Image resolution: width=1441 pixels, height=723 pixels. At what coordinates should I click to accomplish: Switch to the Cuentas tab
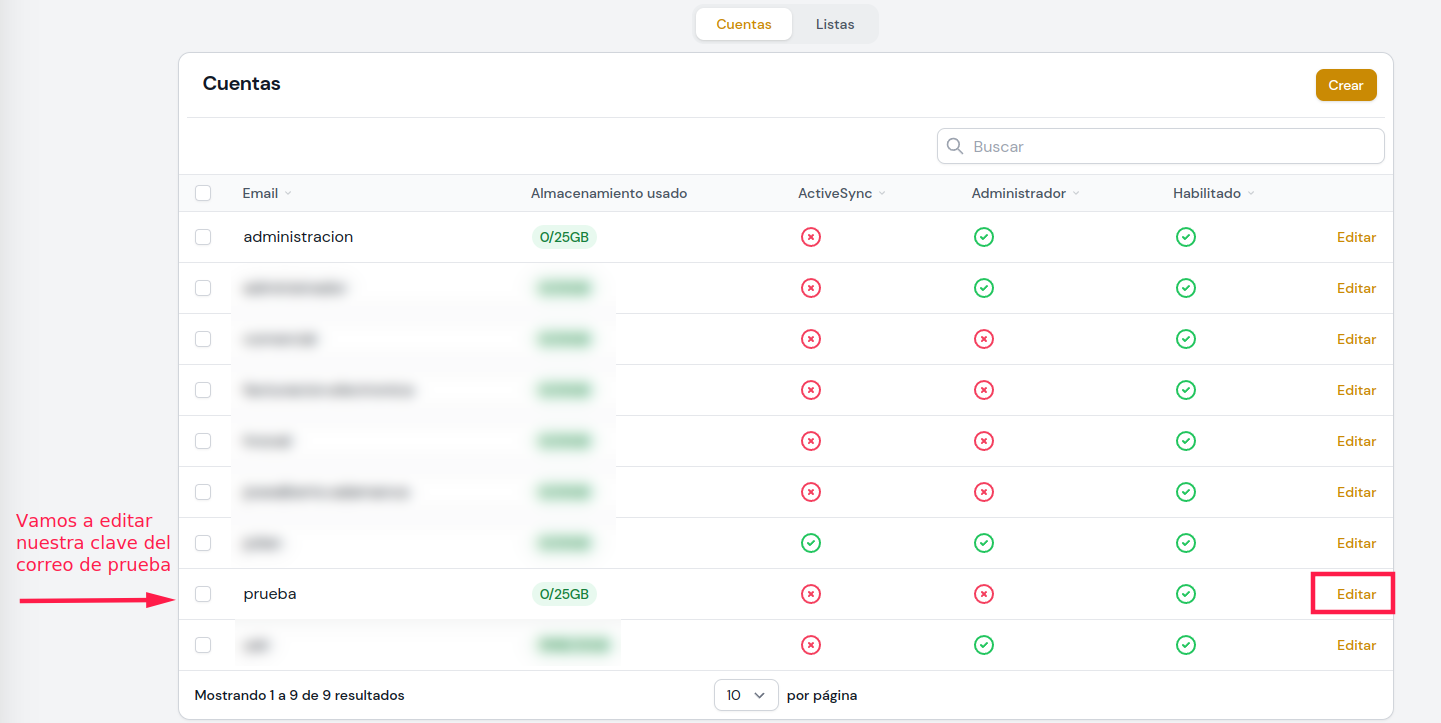(x=744, y=24)
